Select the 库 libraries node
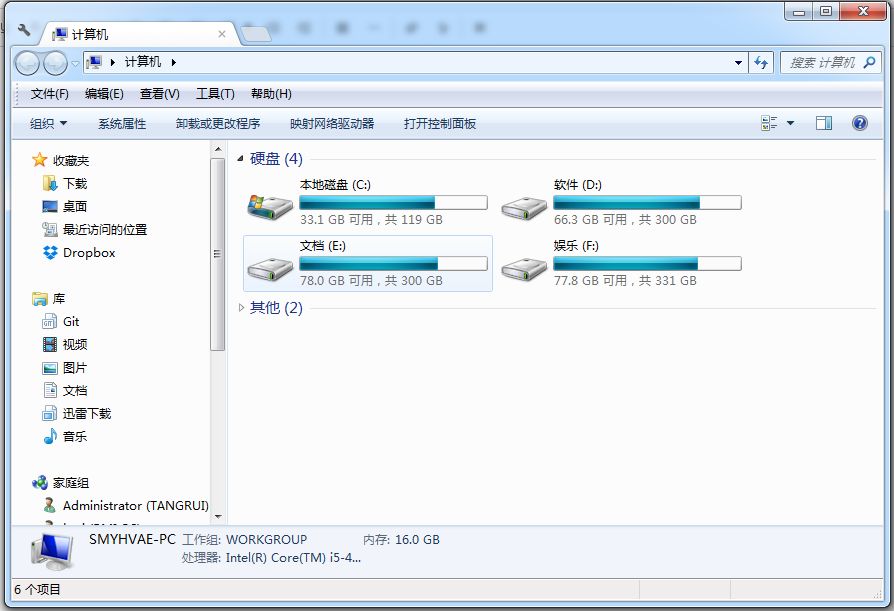 click(x=59, y=299)
